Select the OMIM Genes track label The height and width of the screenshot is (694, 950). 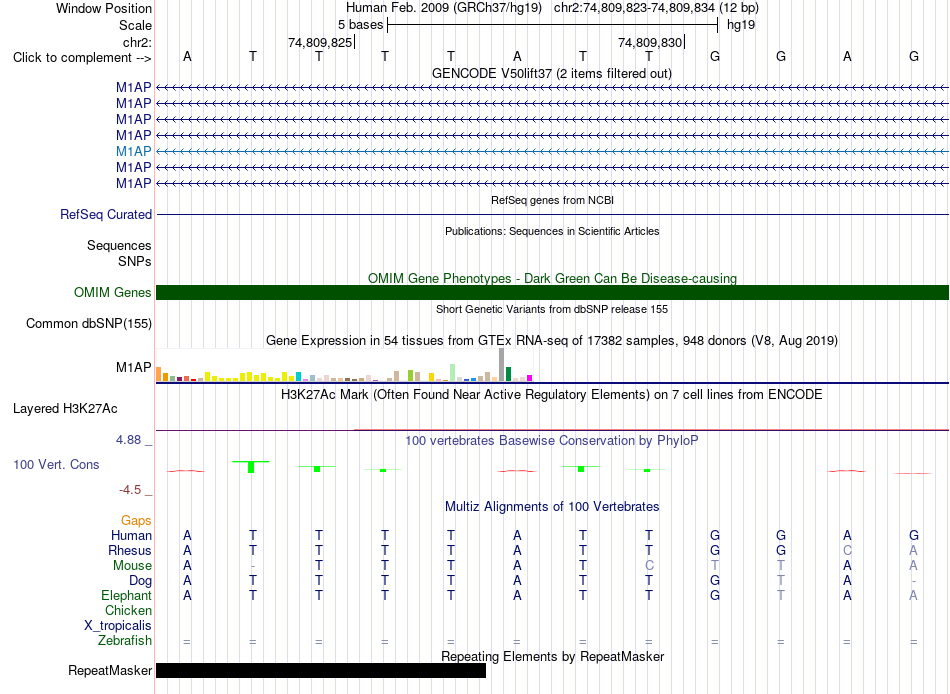[x=113, y=293]
